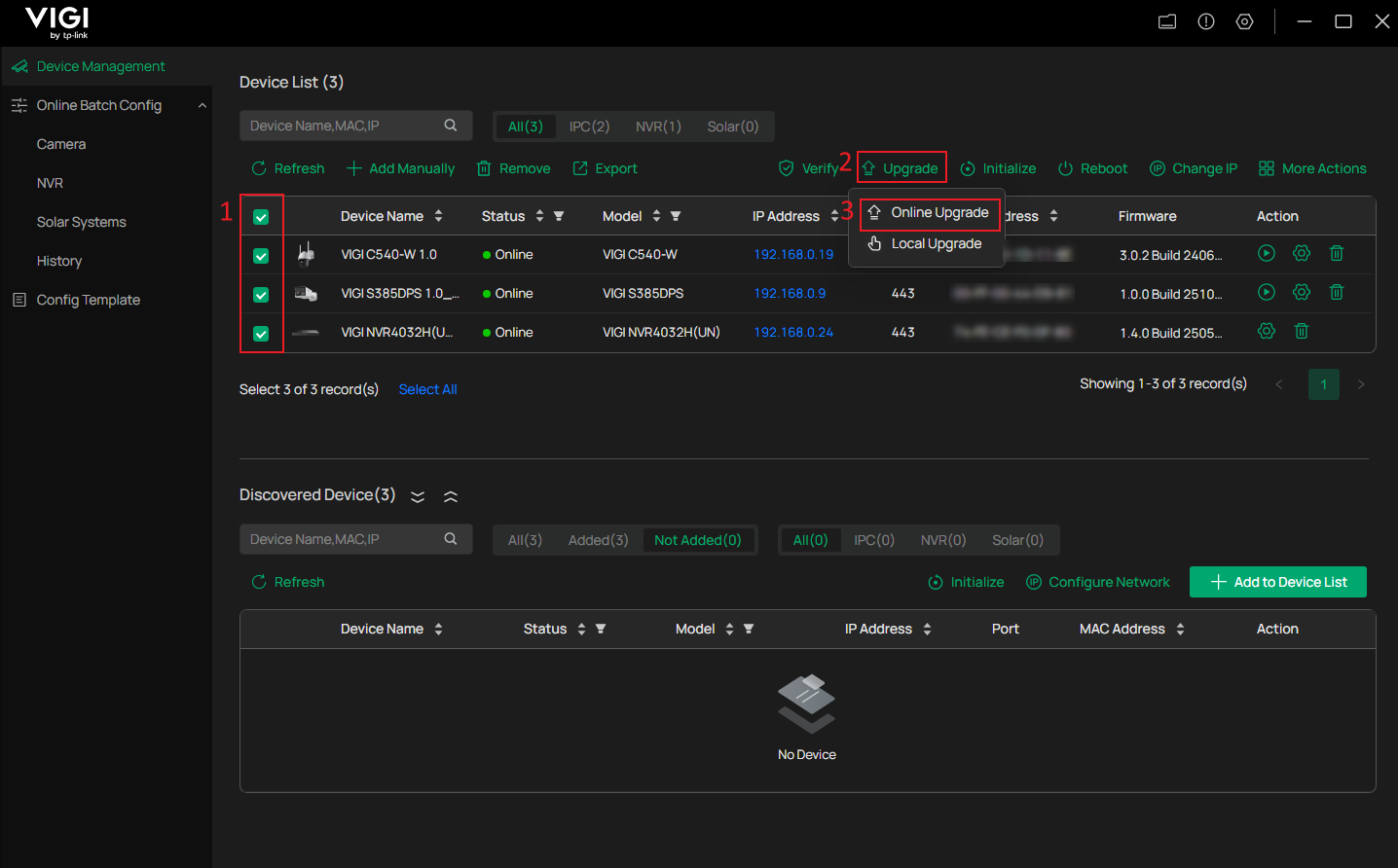Delete the VIGI NVR4032H device
This screenshot has height=868, width=1398.
1302,331
